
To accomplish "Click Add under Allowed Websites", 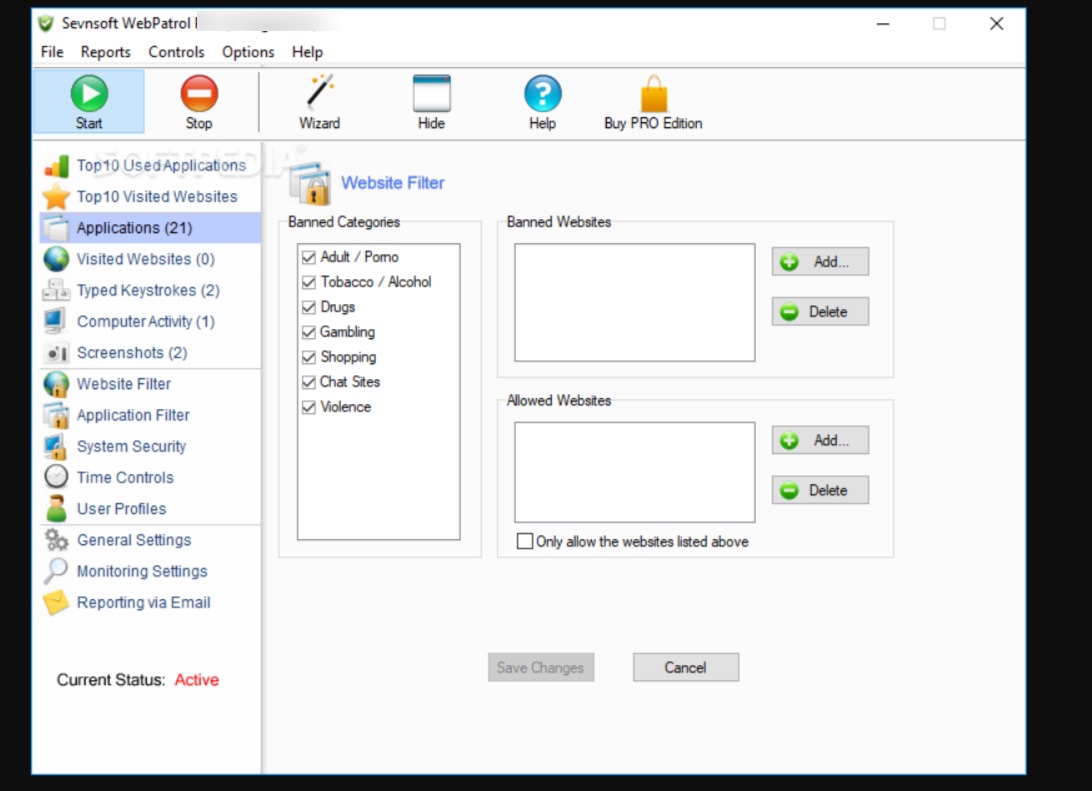I will 820,440.
